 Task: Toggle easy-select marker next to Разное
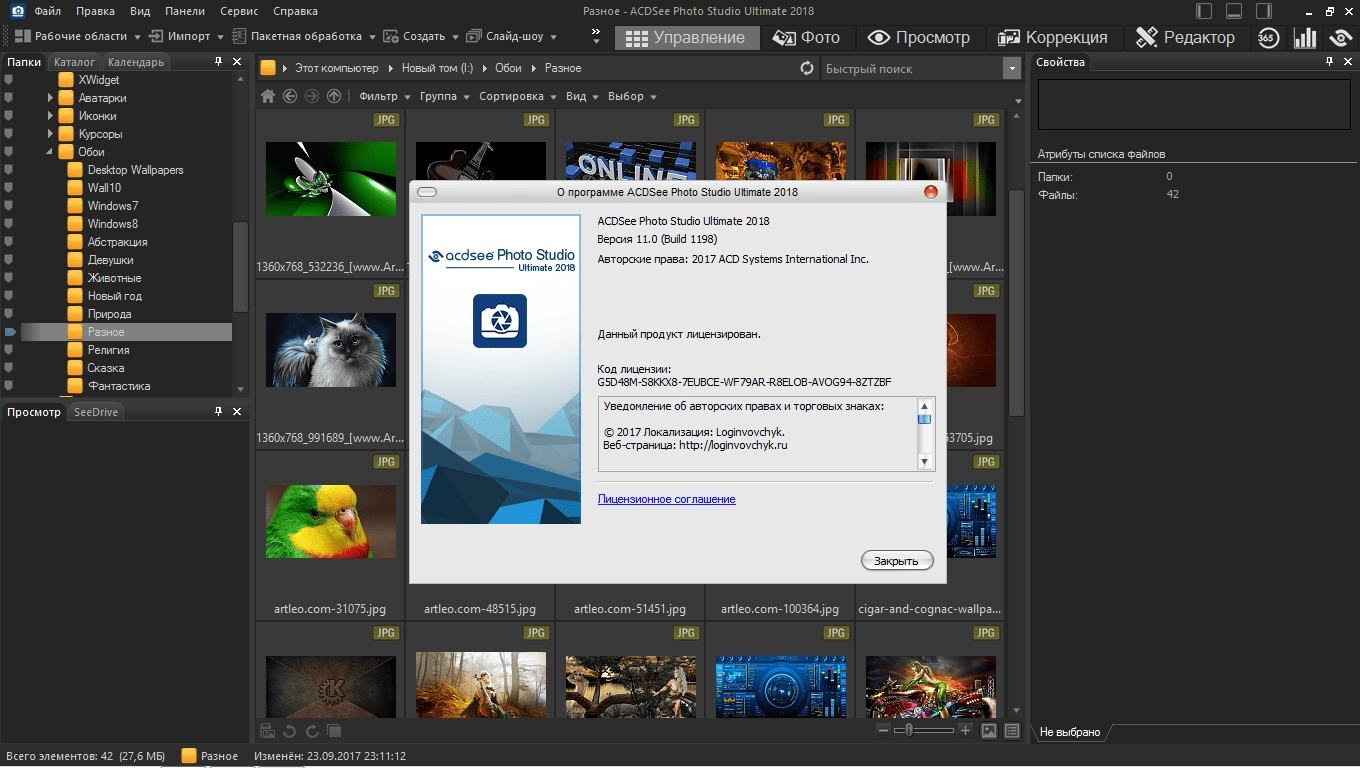point(9,332)
